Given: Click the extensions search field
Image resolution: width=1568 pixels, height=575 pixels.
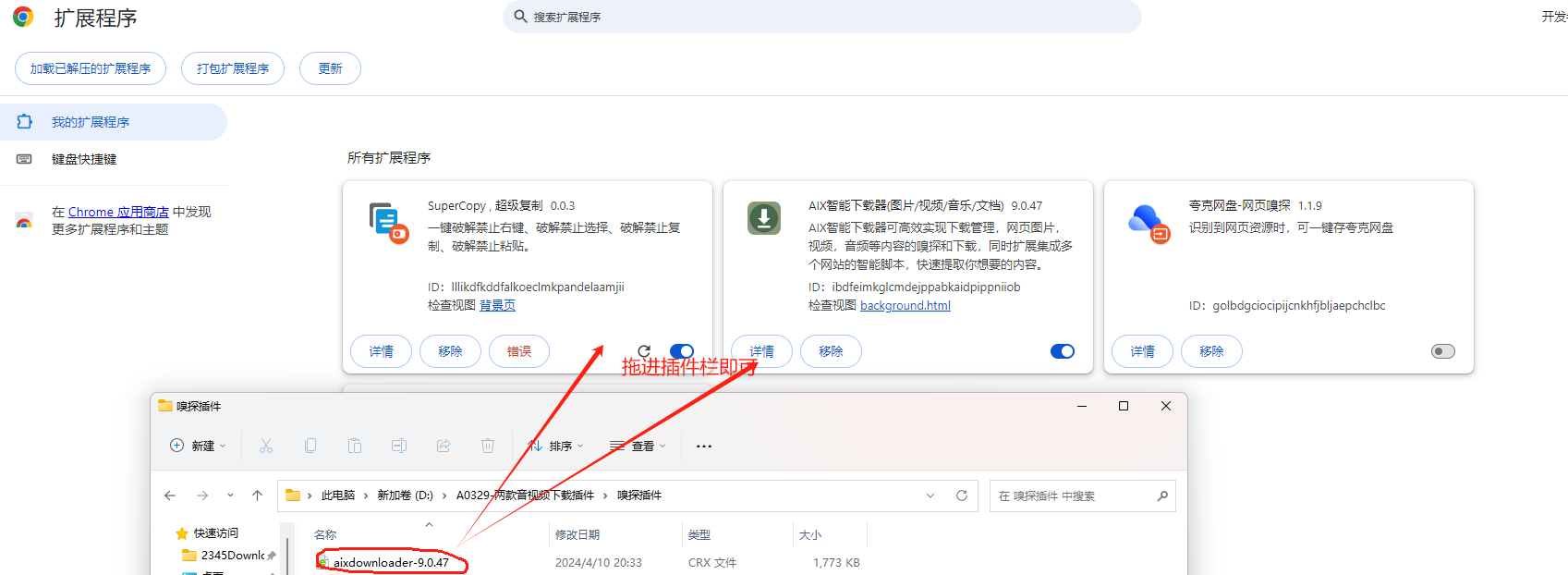Looking at the screenshot, I should point(822,17).
